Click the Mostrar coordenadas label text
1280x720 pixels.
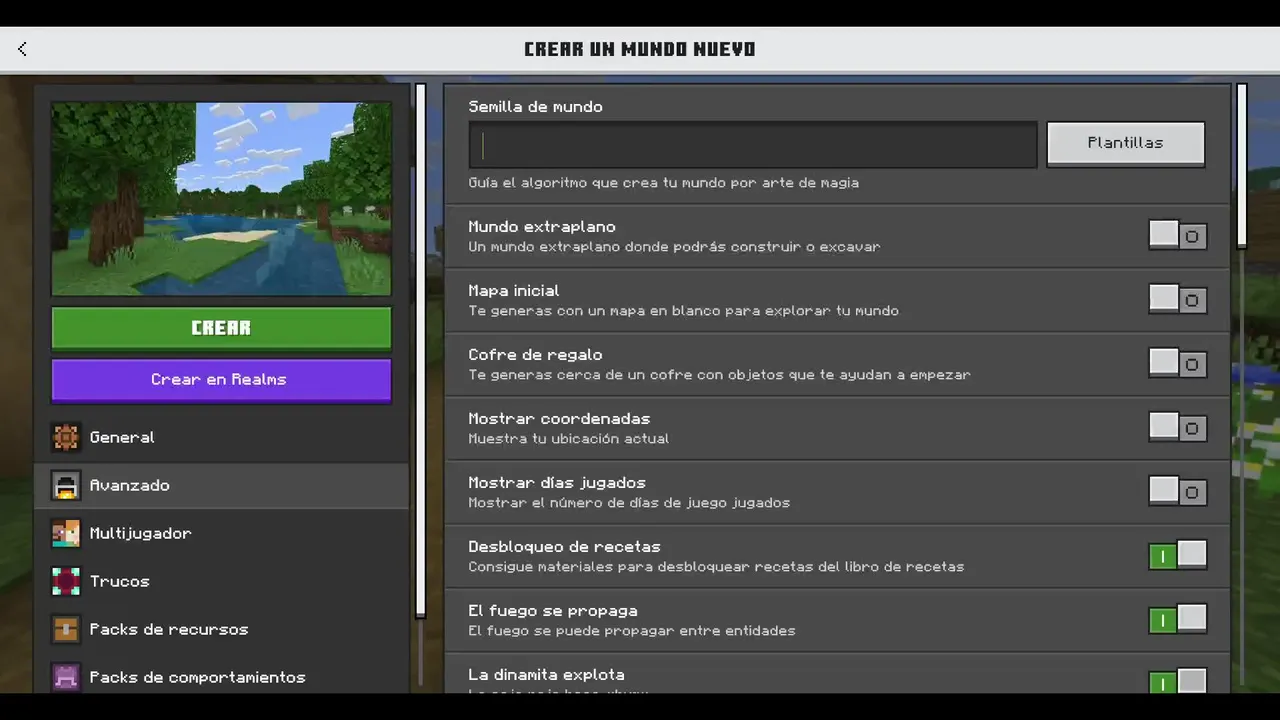pyautogui.click(x=559, y=419)
